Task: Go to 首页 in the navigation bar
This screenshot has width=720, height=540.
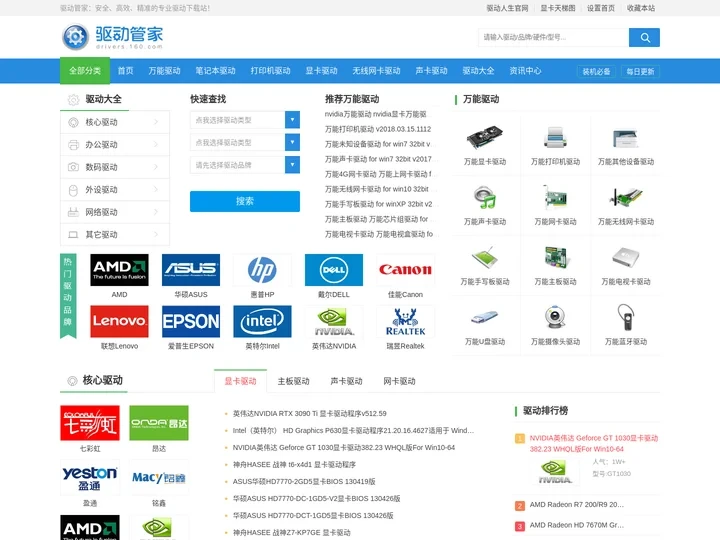Action: pyautogui.click(x=125, y=71)
